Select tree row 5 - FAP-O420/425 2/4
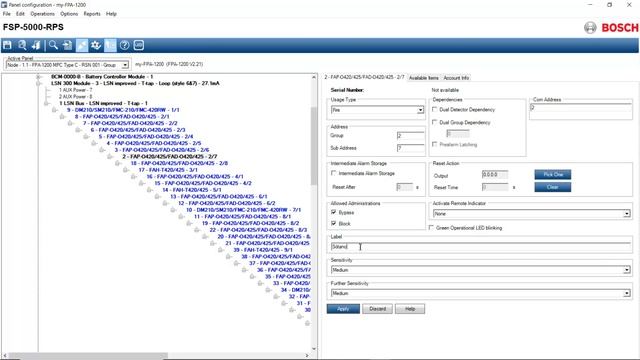 tap(146, 136)
